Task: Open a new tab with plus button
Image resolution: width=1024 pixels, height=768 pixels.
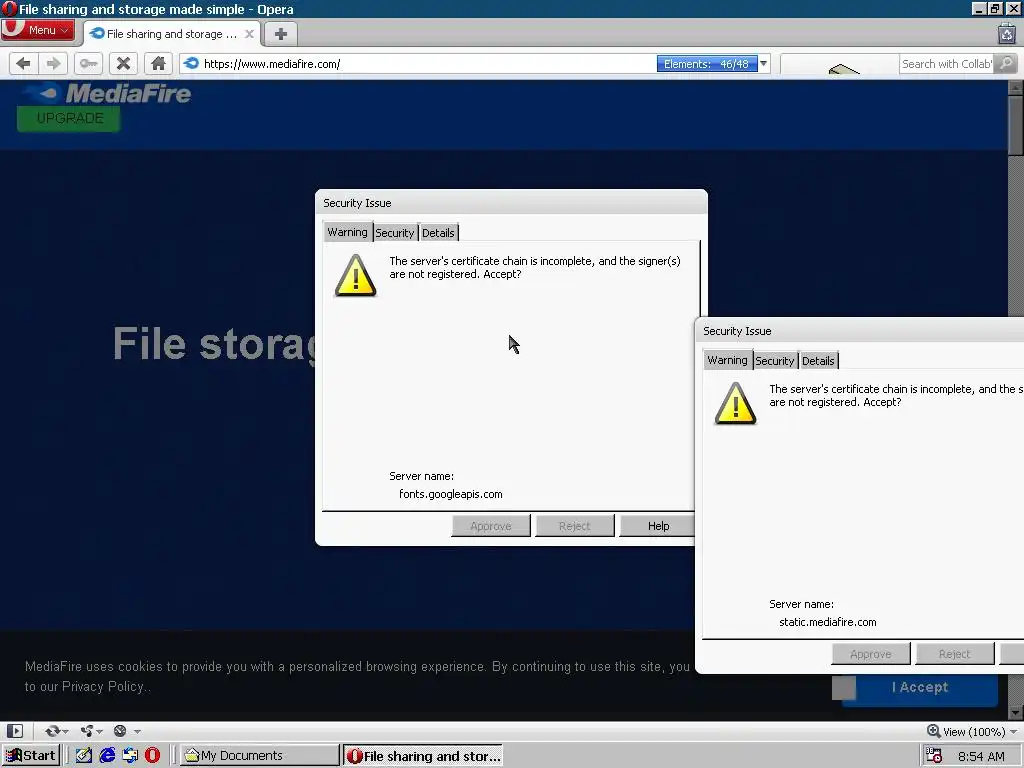Action: 281,34
